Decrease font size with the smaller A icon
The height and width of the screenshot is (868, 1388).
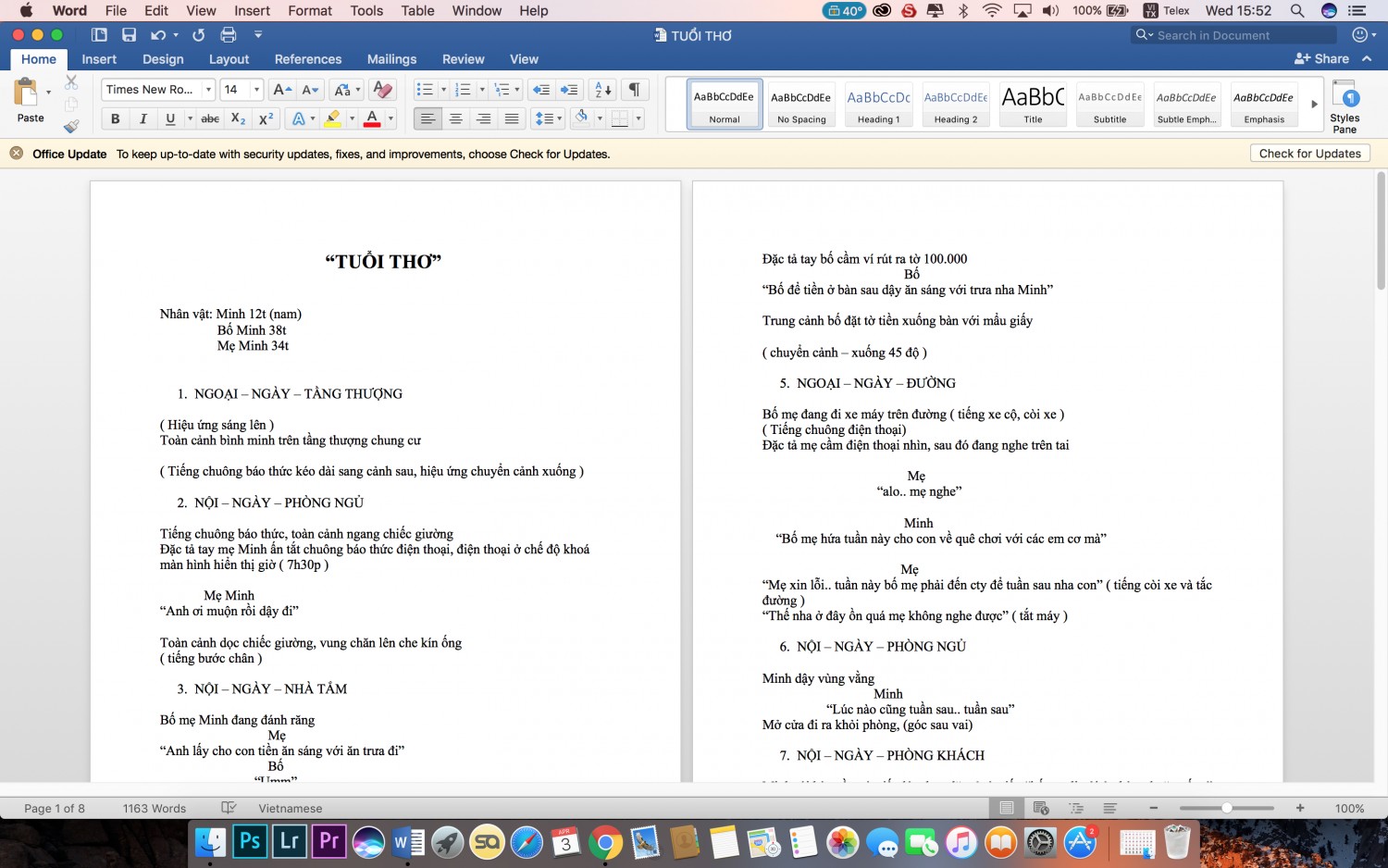(311, 90)
